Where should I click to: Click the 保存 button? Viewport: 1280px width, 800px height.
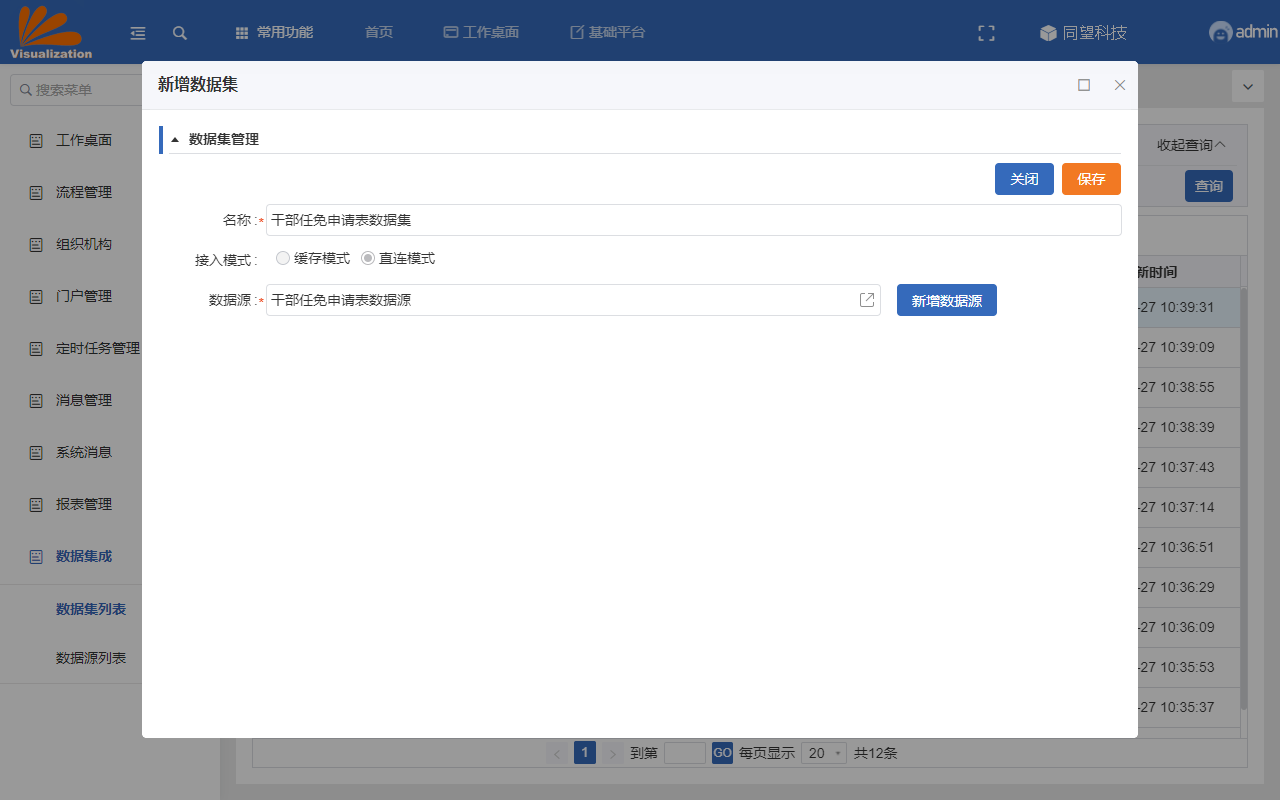point(1091,179)
